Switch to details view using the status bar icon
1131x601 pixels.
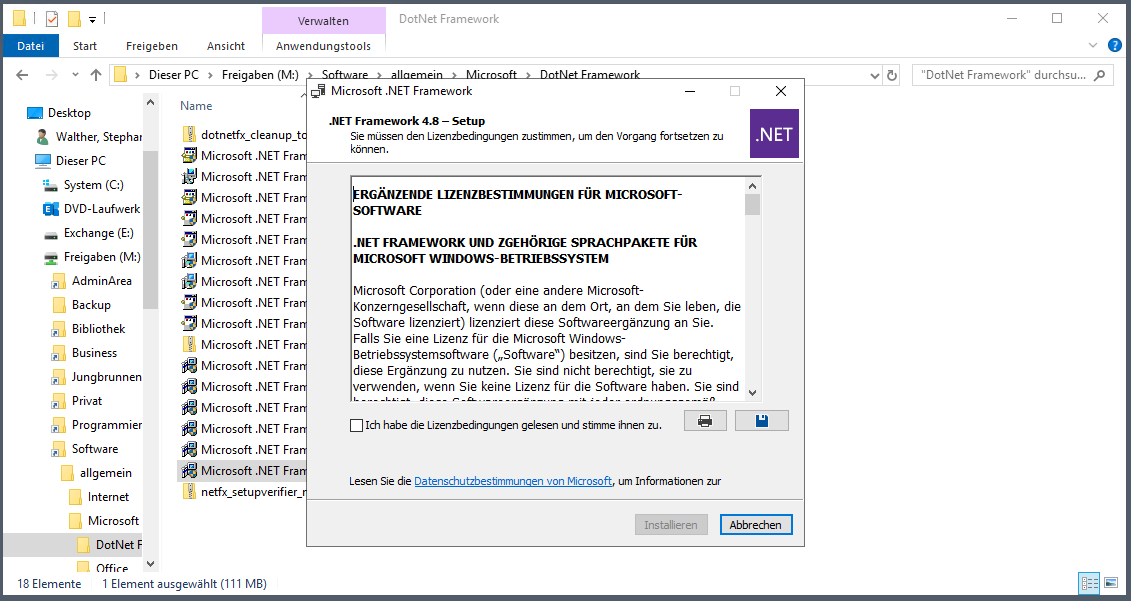coord(1089,583)
